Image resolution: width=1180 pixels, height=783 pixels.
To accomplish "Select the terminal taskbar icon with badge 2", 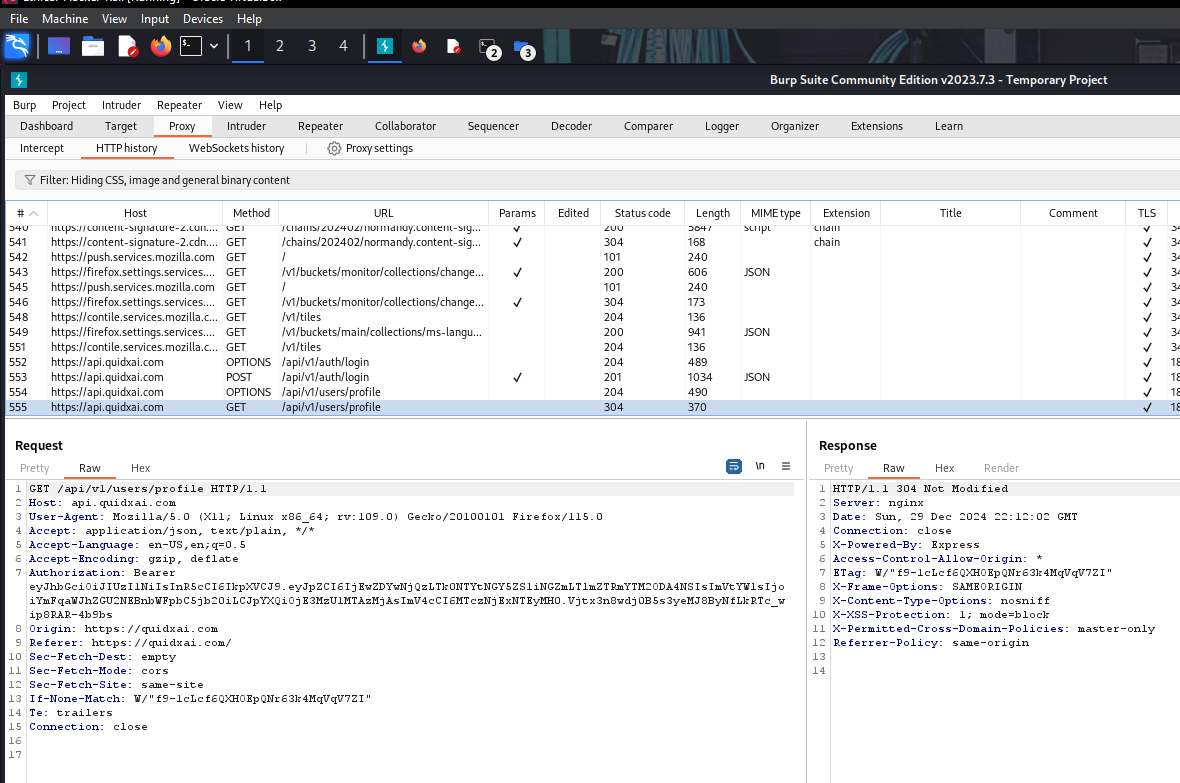I will 490,48.
